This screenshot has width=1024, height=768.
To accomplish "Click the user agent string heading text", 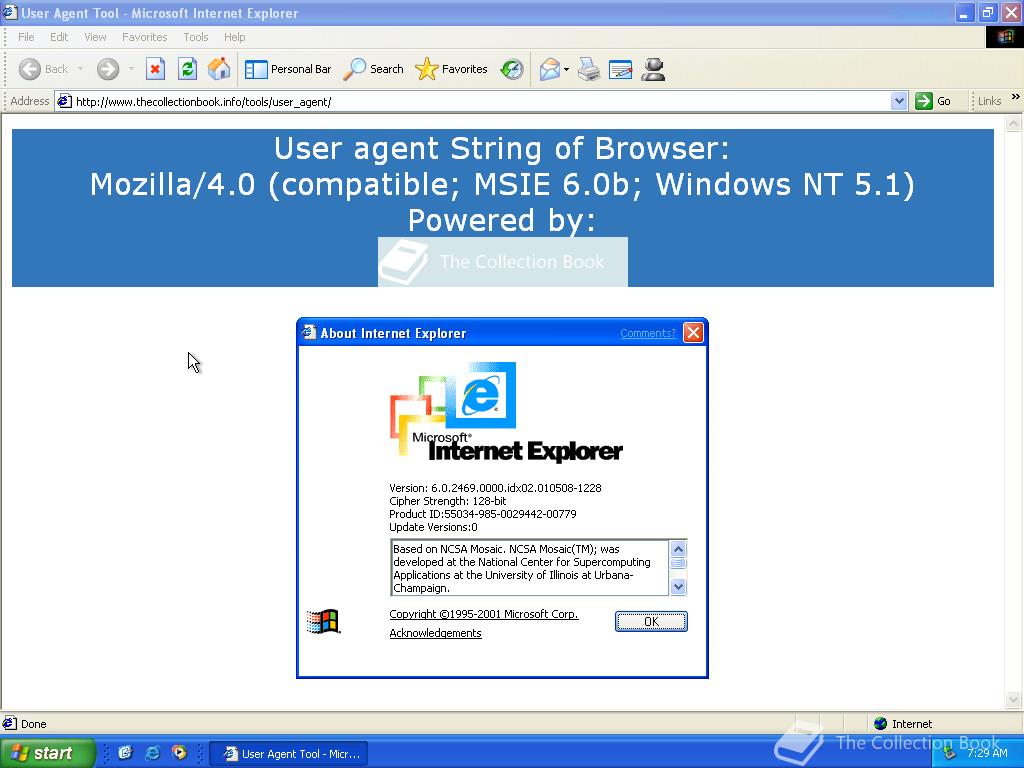I will (502, 185).
